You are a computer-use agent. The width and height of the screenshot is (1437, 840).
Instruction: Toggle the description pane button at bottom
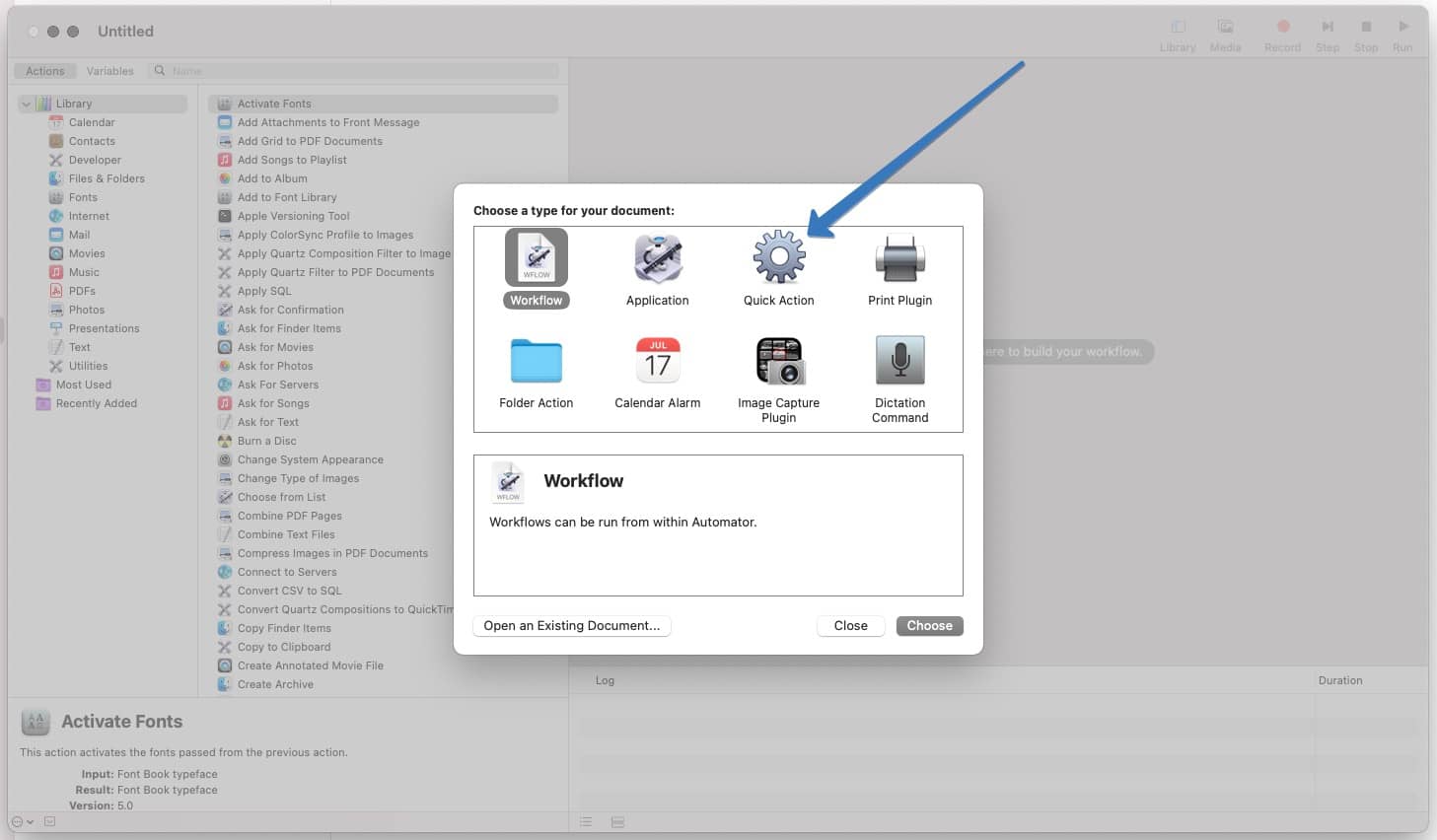tap(50, 821)
